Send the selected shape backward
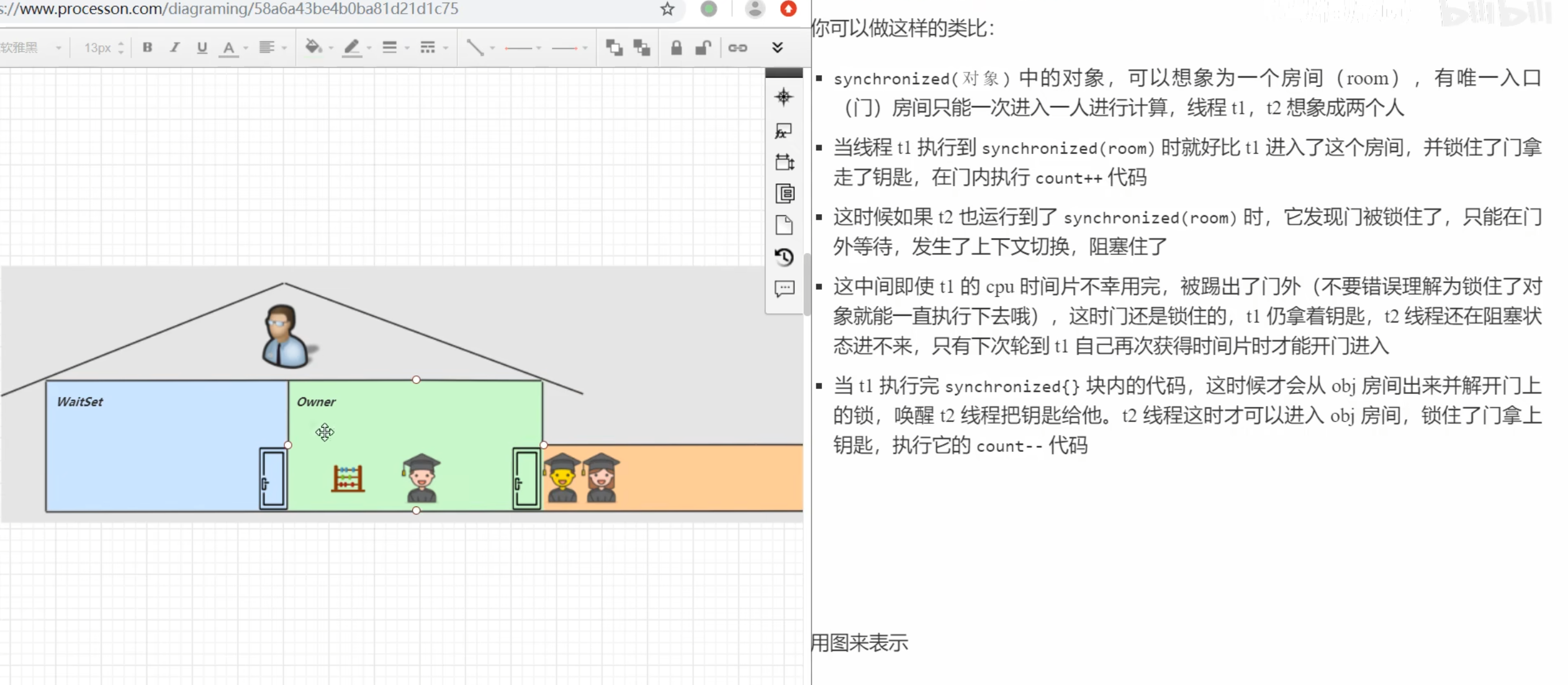1568x685 pixels. click(x=642, y=47)
